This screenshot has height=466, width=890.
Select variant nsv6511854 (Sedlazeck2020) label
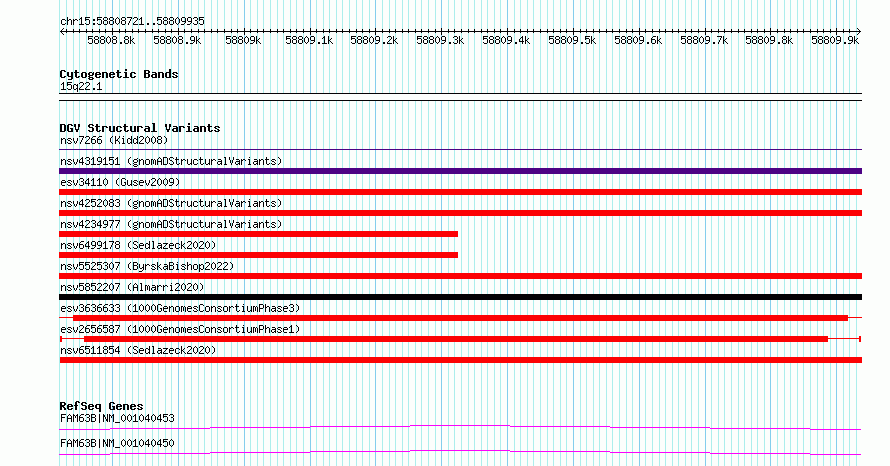138,350
